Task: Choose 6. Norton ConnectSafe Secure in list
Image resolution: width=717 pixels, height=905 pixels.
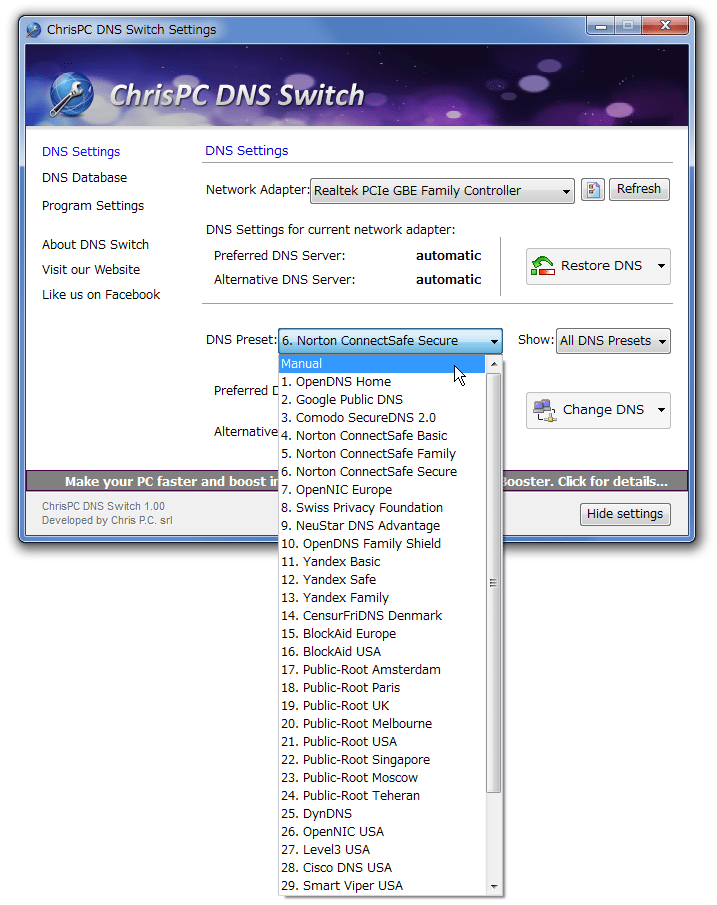Action: (x=382, y=472)
